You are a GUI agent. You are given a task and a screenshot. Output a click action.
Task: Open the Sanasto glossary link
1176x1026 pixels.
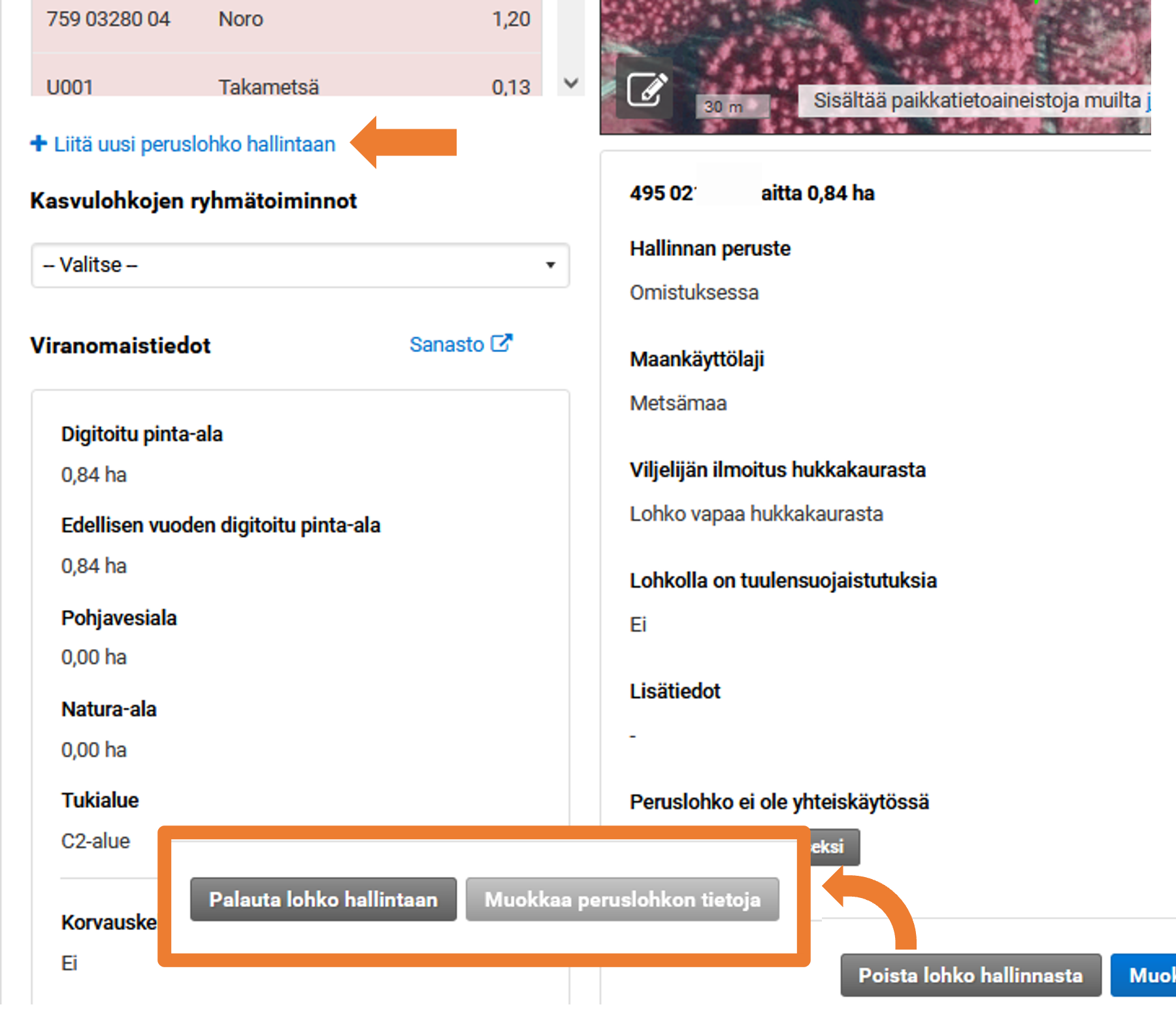tap(447, 344)
